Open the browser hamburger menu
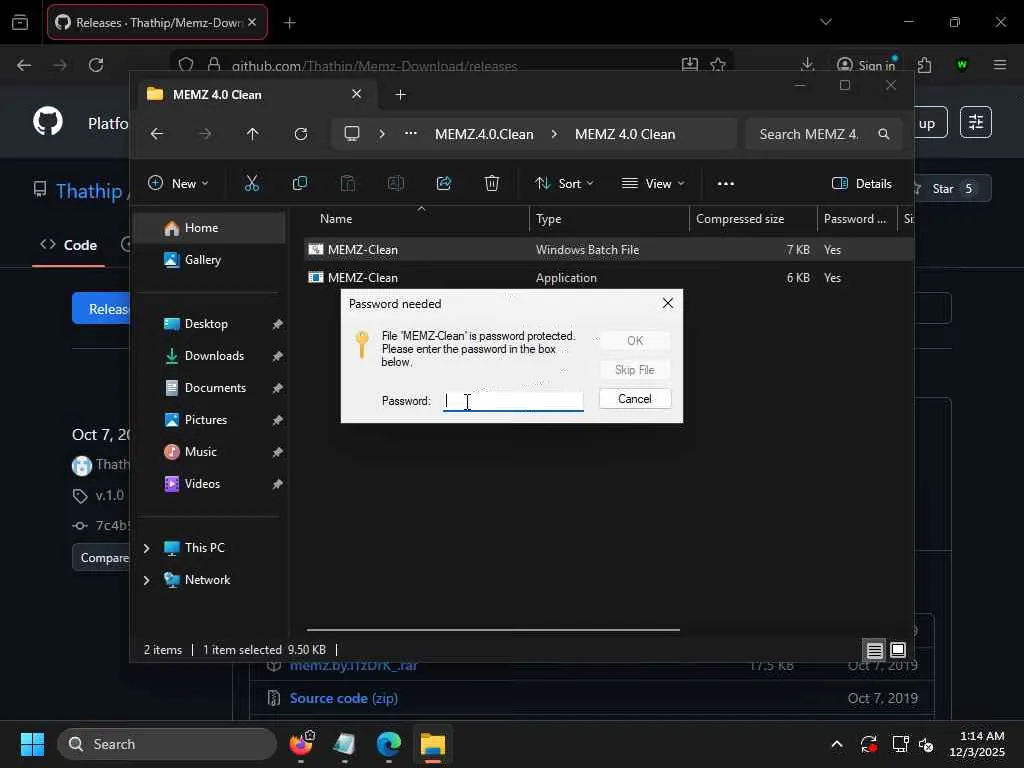Viewport: 1024px width, 768px height. pos(999,65)
